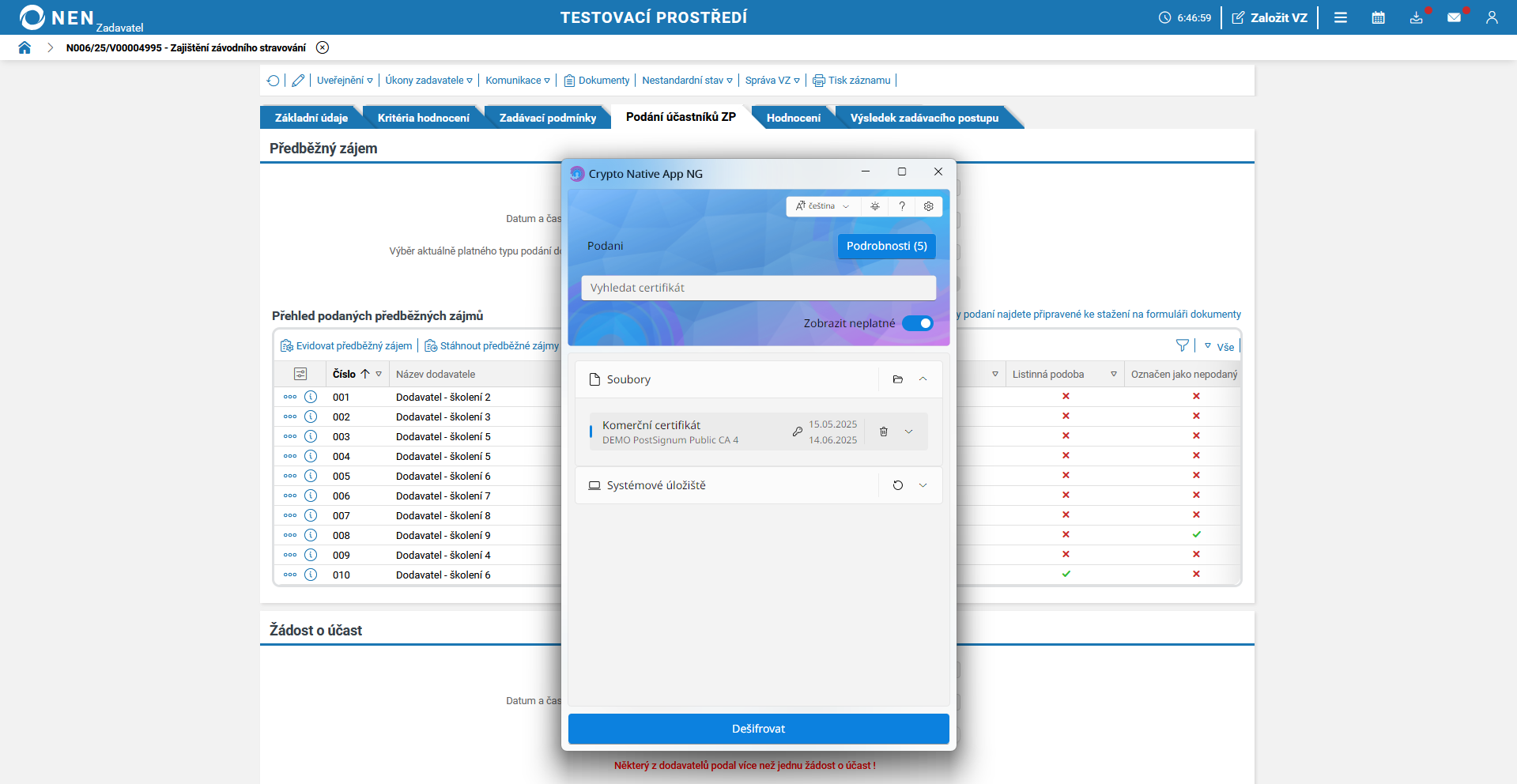This screenshot has width=1517, height=784.
Task: Click green check in row 010 Listinná podoba
Action: pyautogui.click(x=1066, y=574)
